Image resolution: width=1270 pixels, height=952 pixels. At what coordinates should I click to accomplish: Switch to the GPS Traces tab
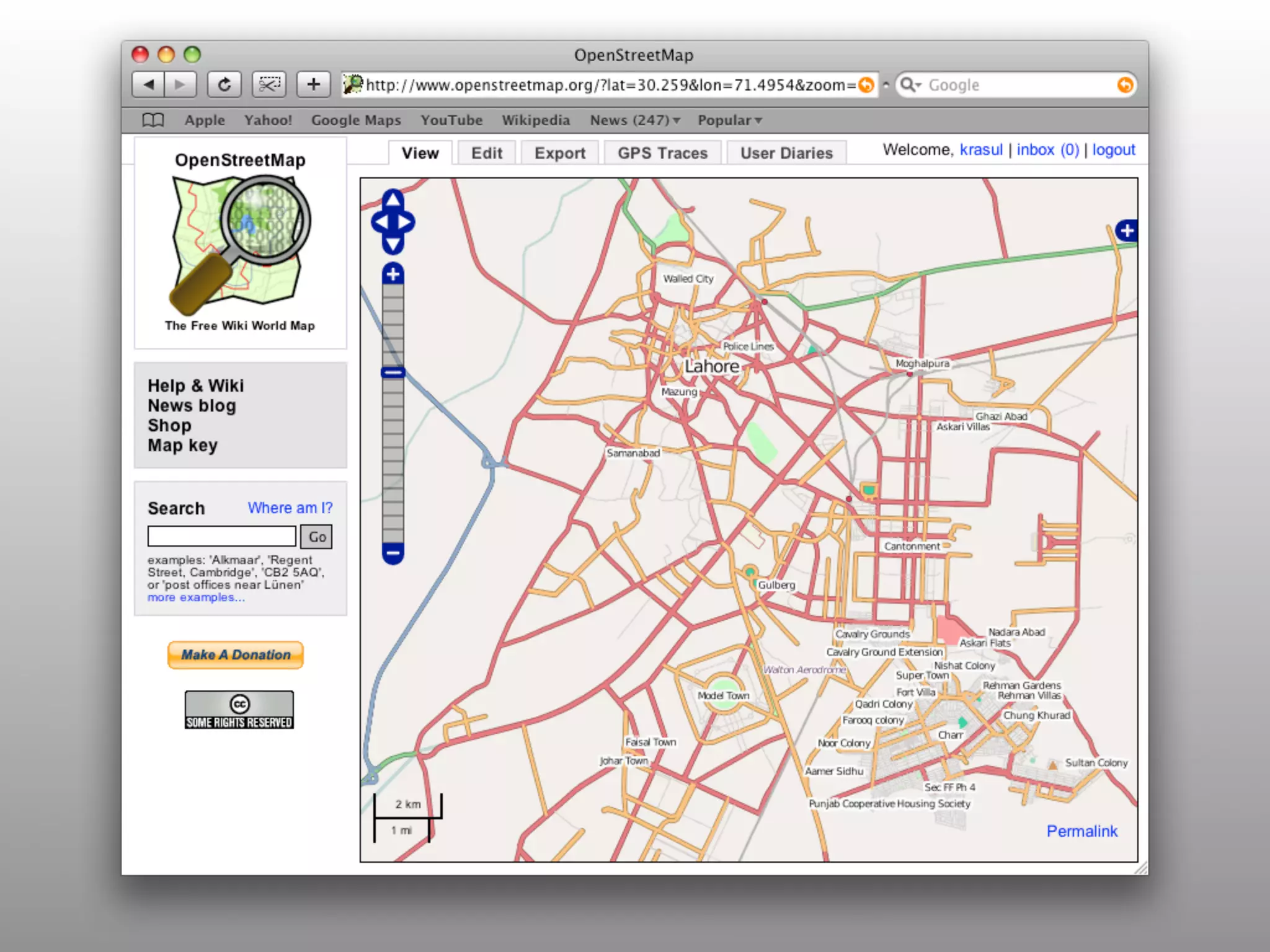(x=662, y=153)
